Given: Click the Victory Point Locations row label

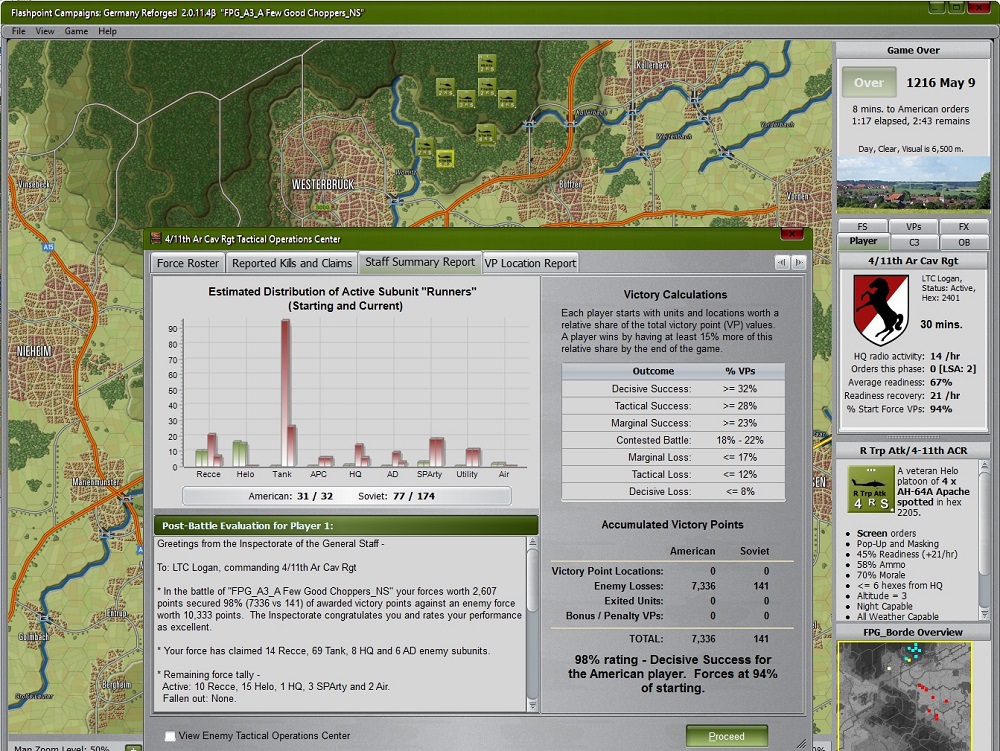Looking at the screenshot, I should click(x=607, y=571).
